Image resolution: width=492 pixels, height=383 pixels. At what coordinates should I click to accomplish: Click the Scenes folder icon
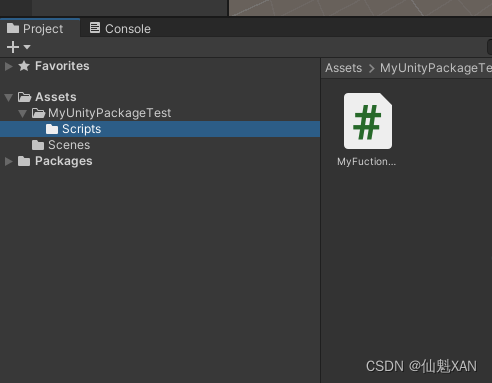(38, 145)
